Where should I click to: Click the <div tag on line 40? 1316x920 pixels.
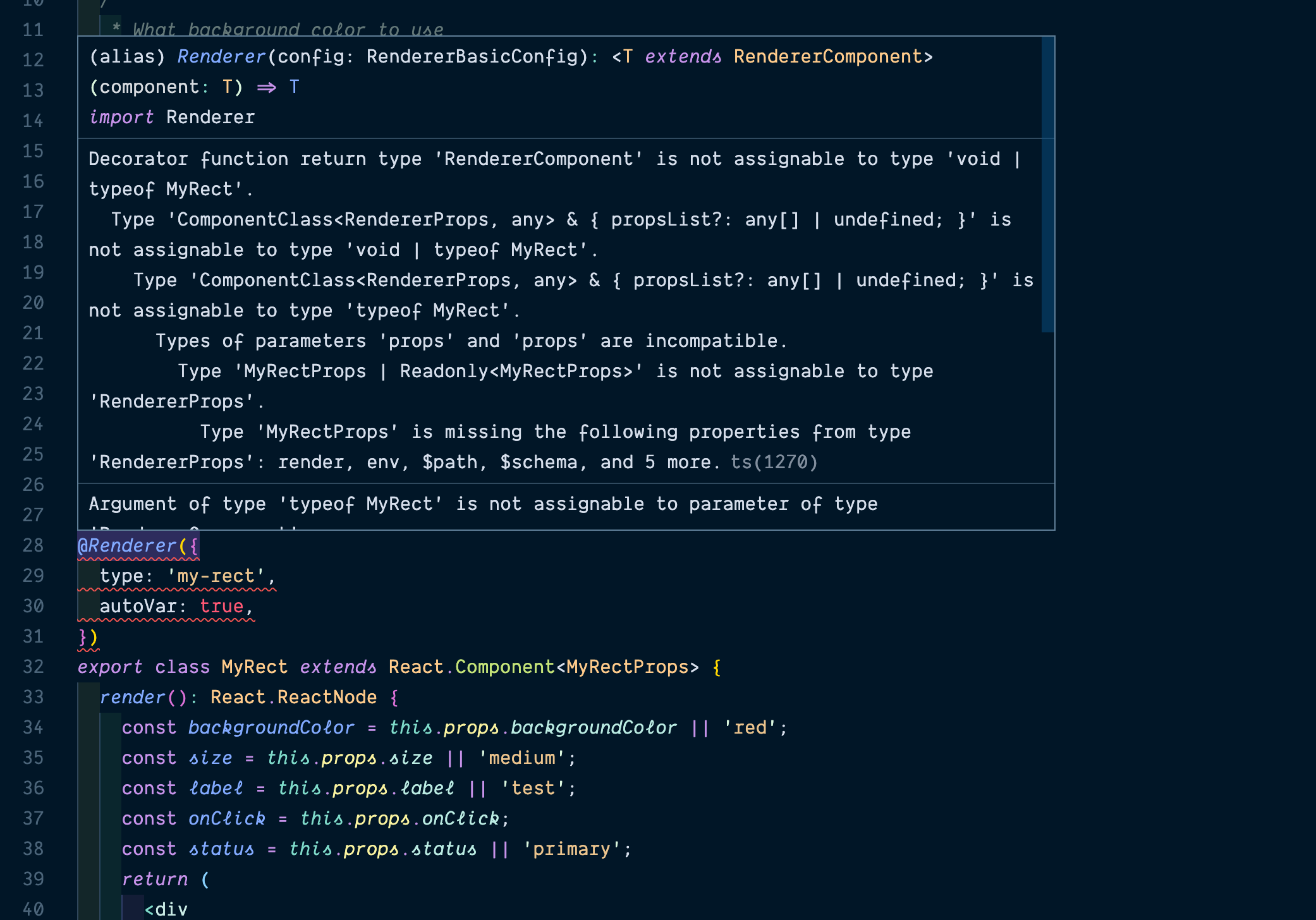166,910
